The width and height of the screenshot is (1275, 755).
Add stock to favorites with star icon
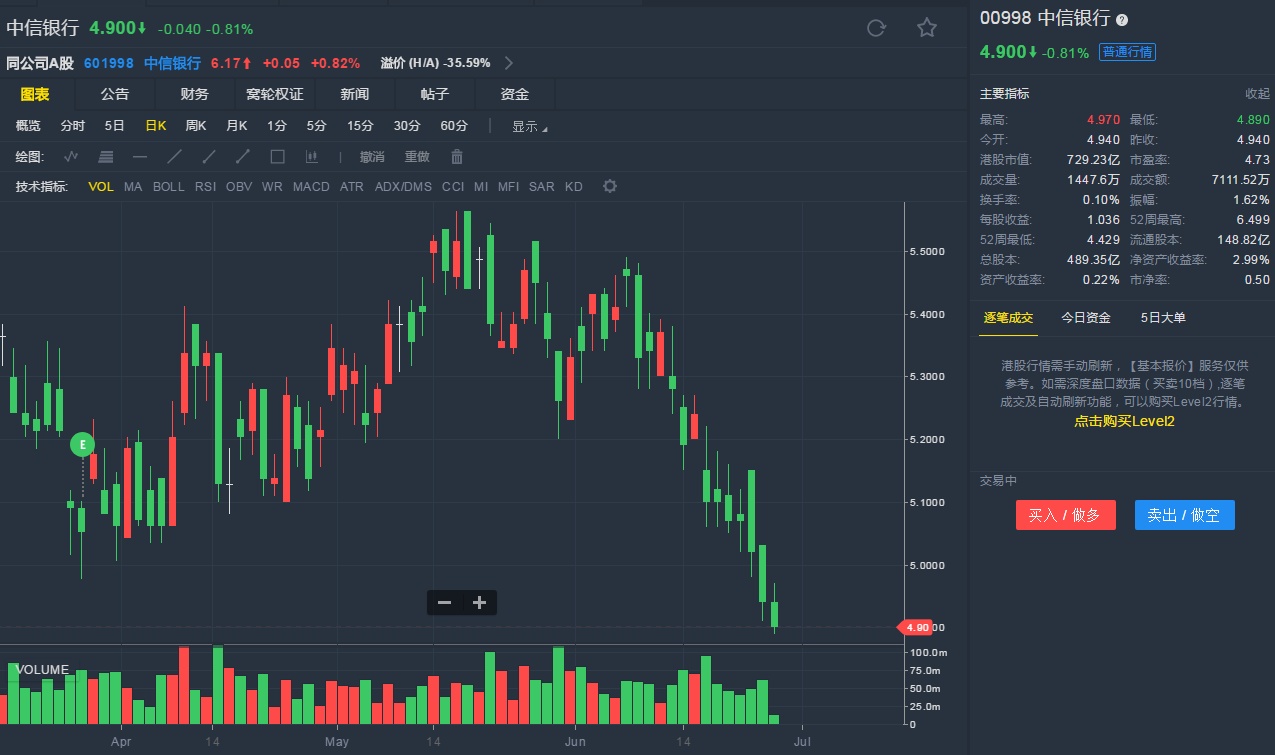[927, 28]
